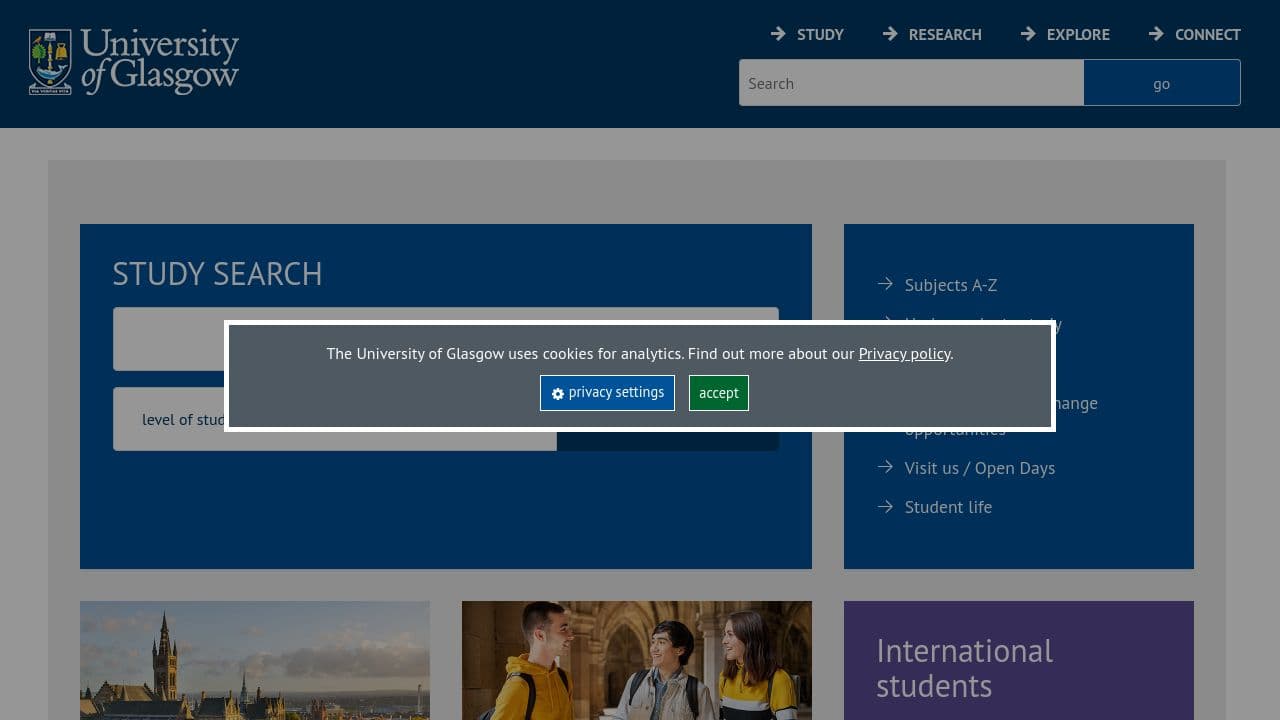Click the arrow icon next to EXPLORE
Viewport: 1280px width, 720px height.
[1028, 33]
